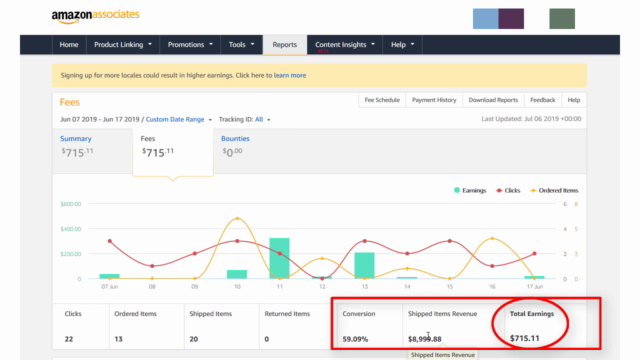
Task: Expand the Tools menu
Action: [x=241, y=44]
